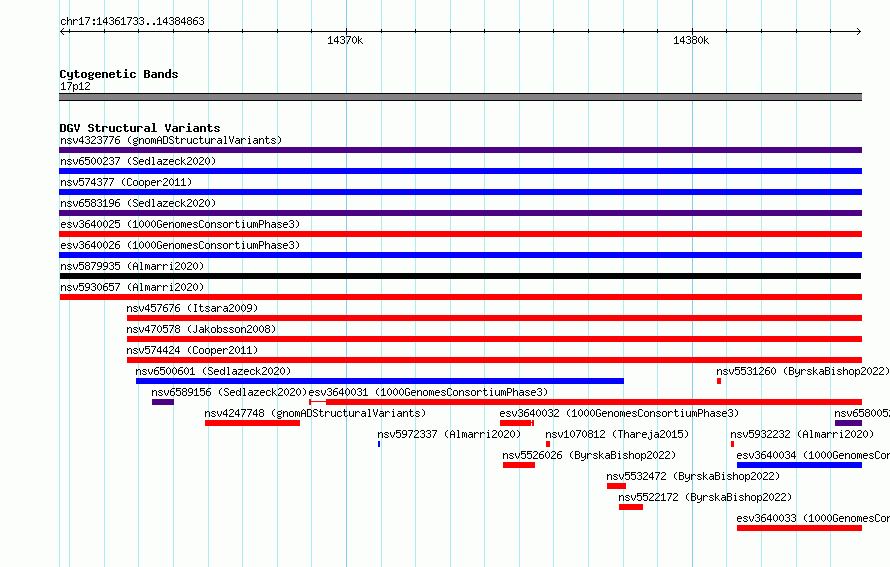
Task: Open esv3640031 (1000GenomesConsortiumPhase3) label
Action: click(x=428, y=392)
